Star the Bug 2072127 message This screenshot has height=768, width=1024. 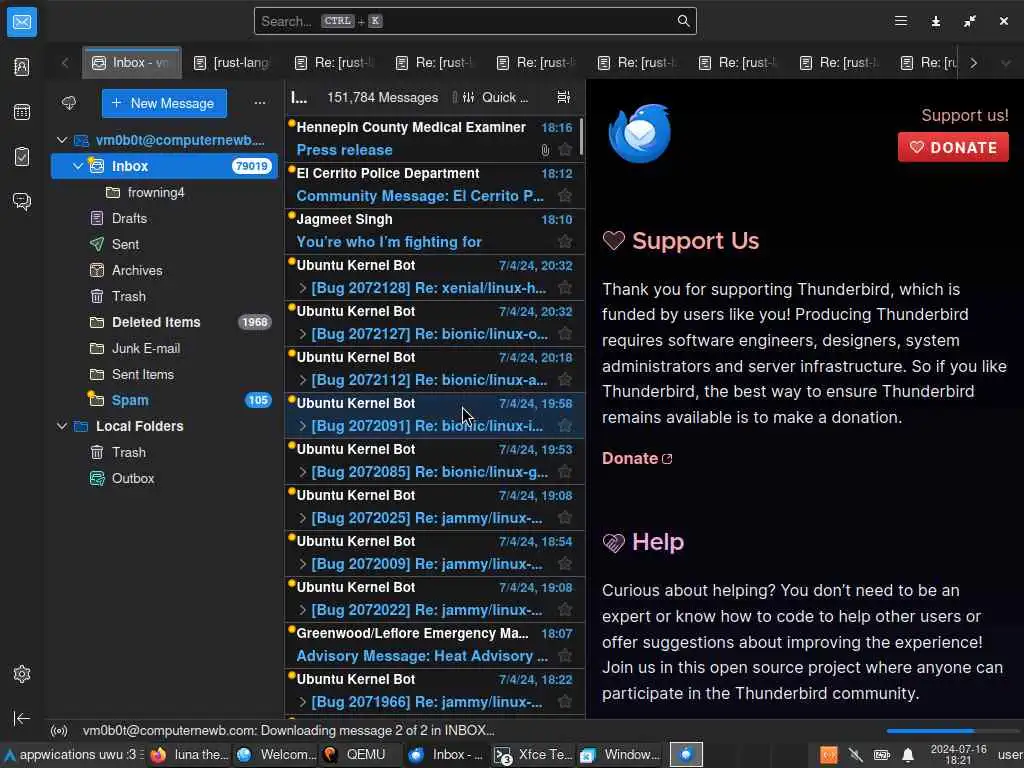565,334
